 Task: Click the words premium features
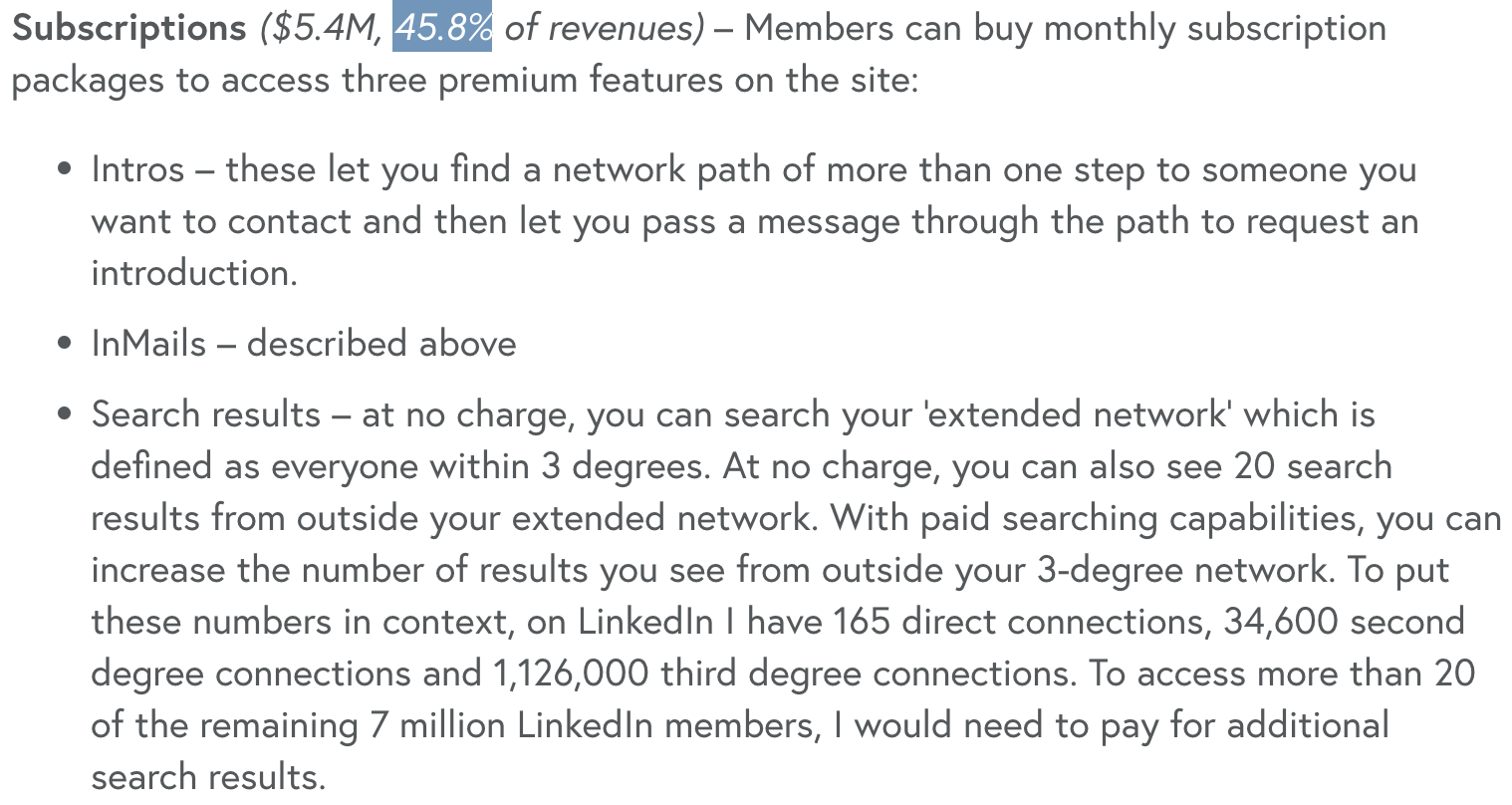(581, 80)
